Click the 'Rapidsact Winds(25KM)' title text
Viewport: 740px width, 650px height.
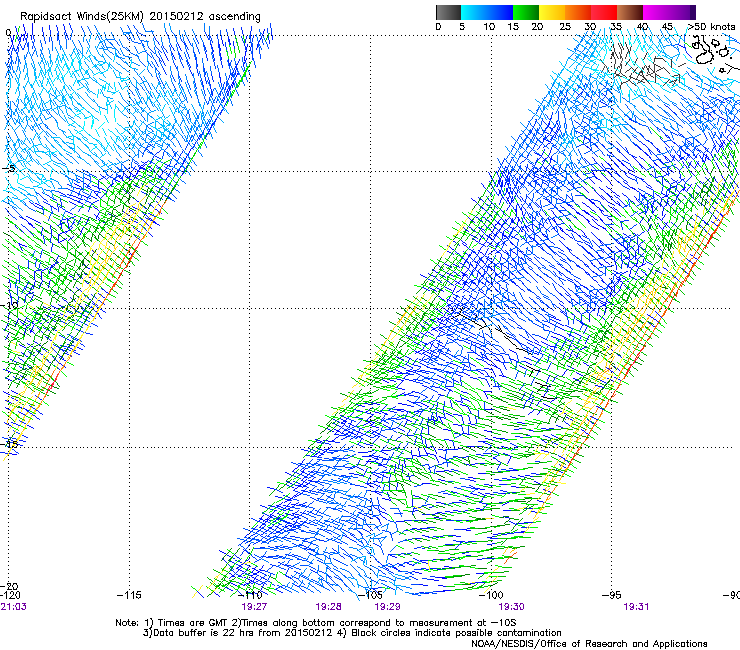click(x=82, y=17)
